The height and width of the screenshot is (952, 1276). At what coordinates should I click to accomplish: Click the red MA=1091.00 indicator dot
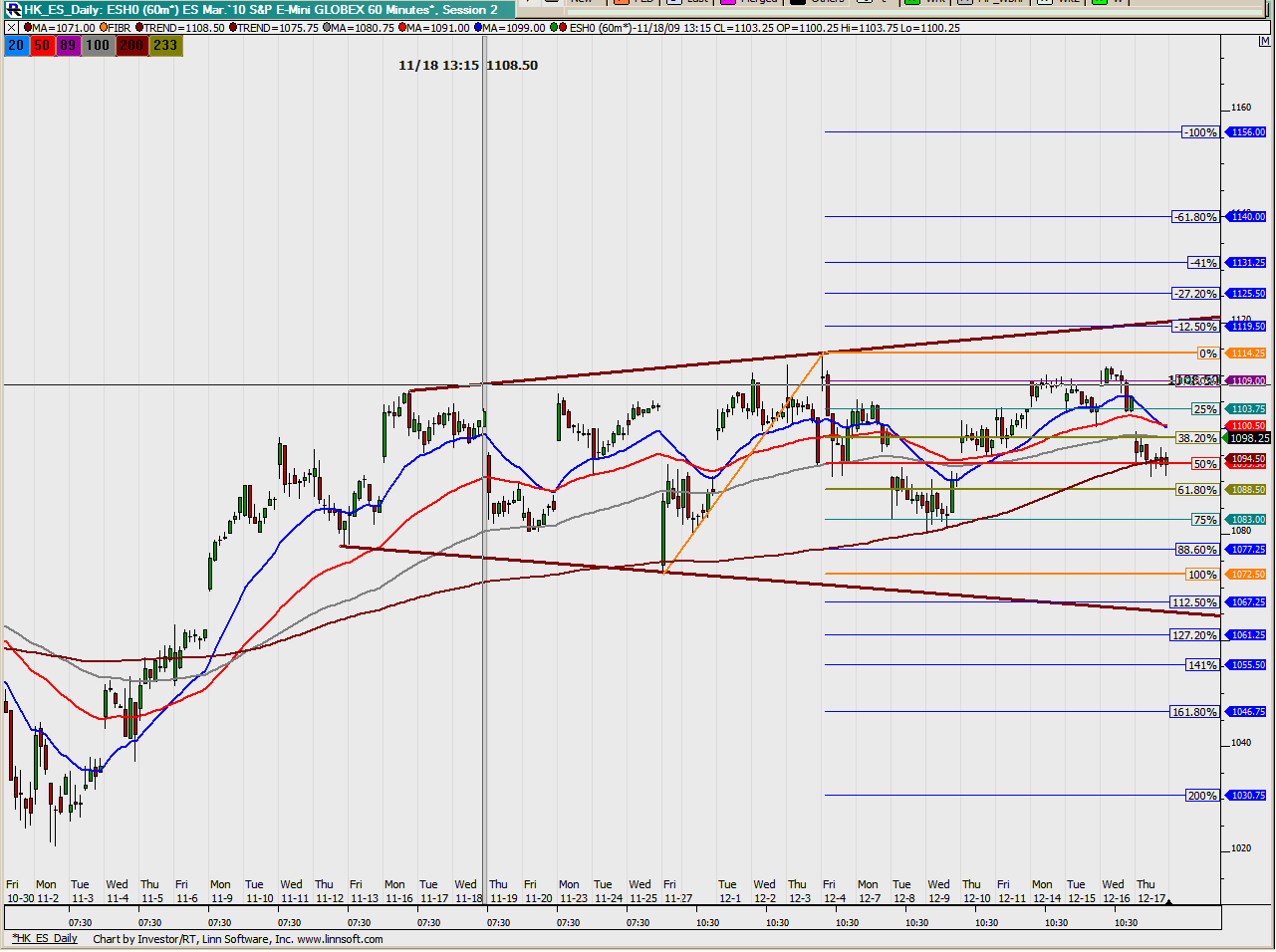point(403,28)
